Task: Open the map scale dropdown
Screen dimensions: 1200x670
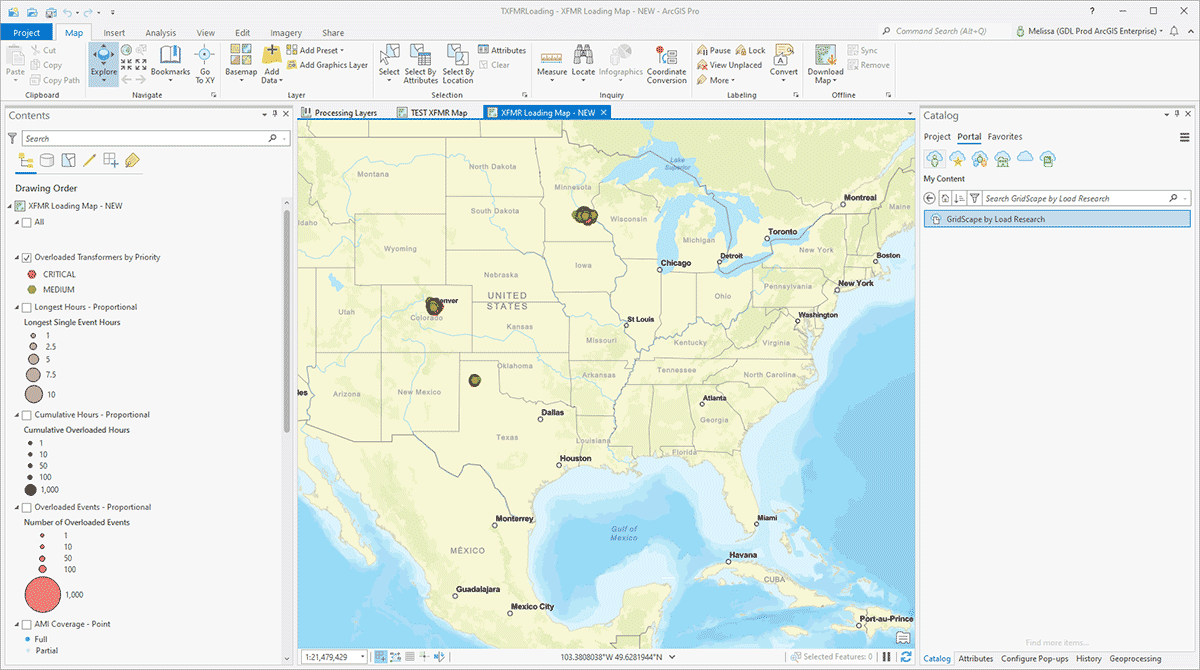Action: coord(361,657)
